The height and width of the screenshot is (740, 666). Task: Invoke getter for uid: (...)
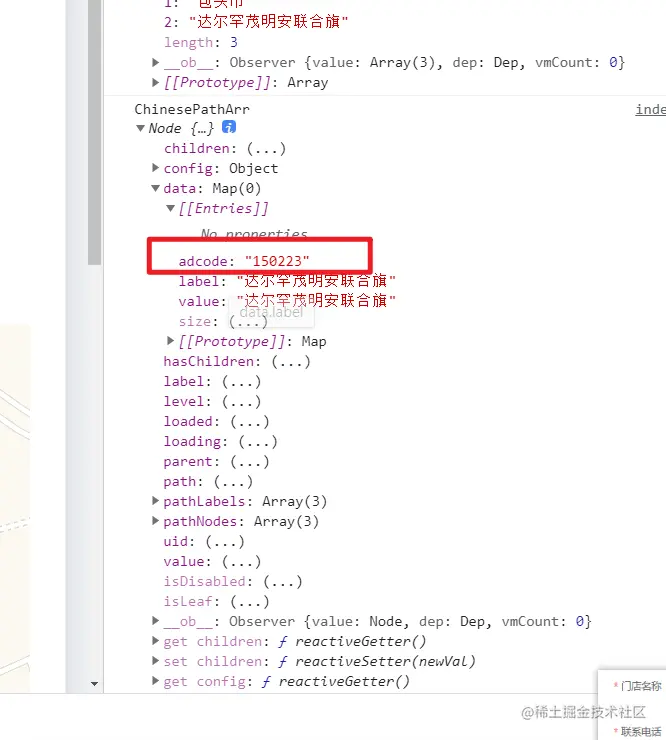coord(225,541)
